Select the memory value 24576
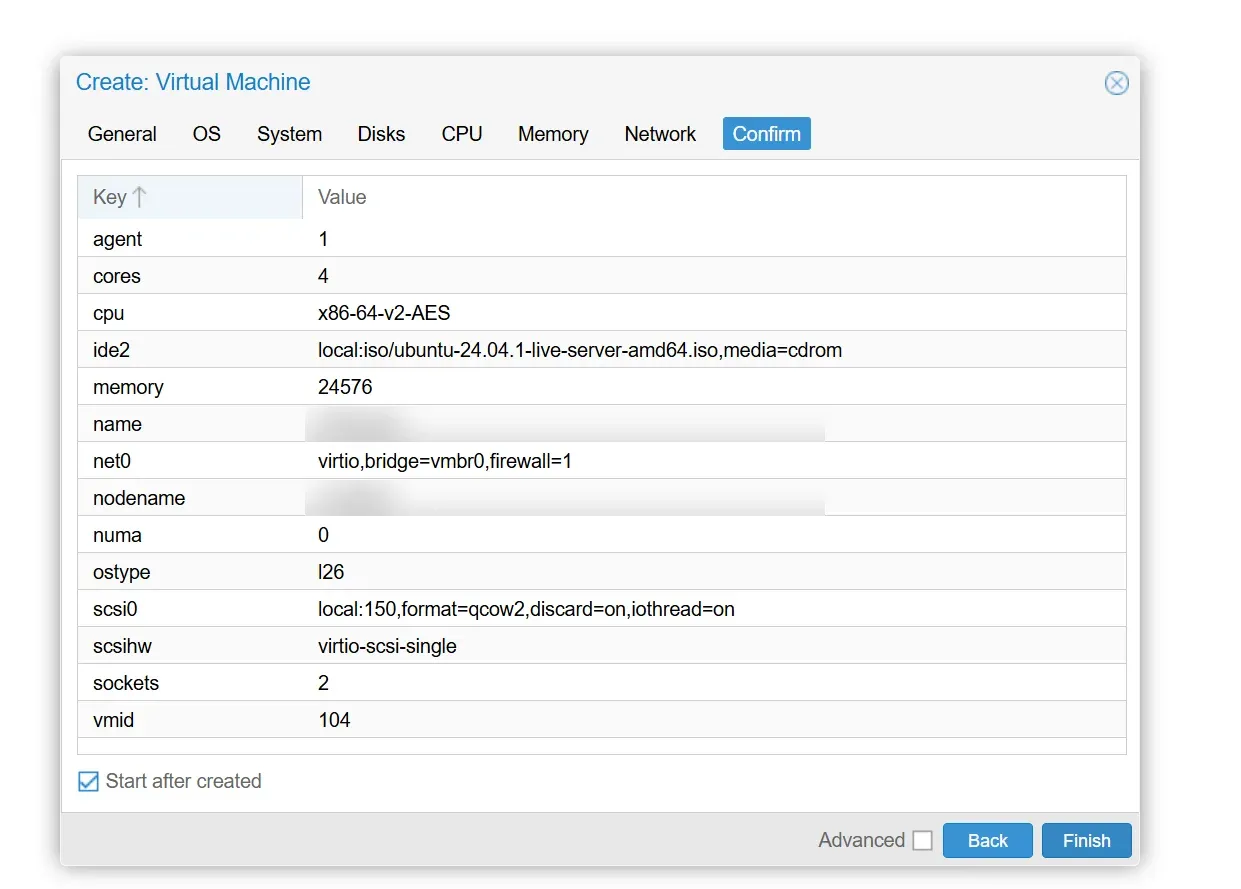 345,387
